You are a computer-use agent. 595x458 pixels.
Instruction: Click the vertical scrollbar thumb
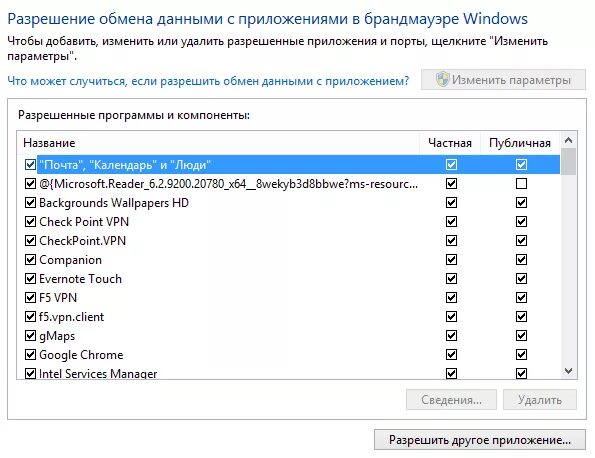pyautogui.click(x=568, y=162)
